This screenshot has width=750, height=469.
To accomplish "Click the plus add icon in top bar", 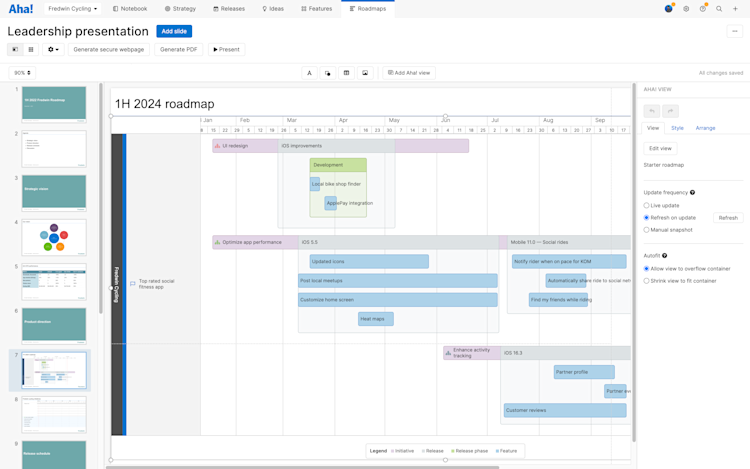I will coord(735,9).
